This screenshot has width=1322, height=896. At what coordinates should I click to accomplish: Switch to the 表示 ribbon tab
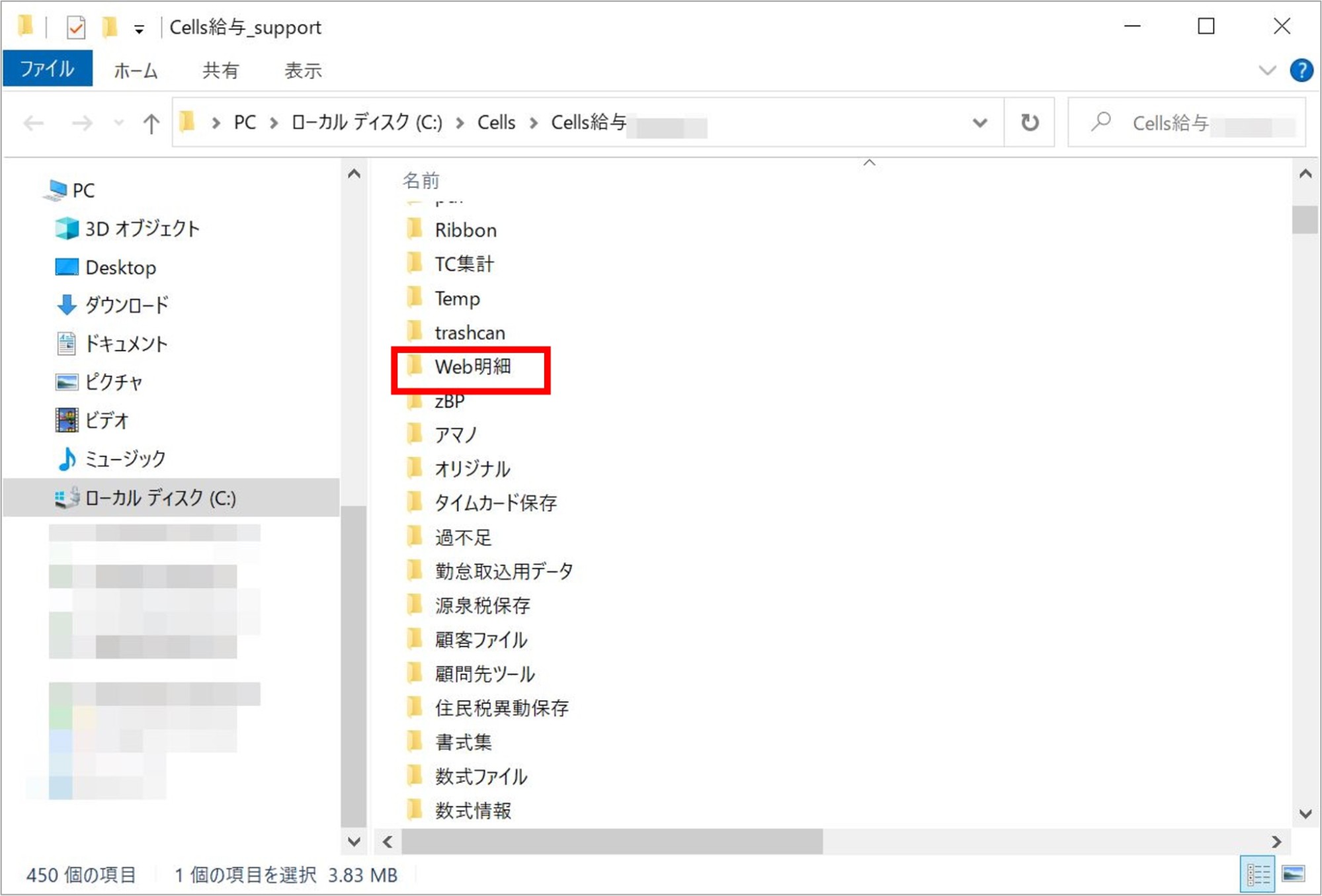pyautogui.click(x=303, y=70)
